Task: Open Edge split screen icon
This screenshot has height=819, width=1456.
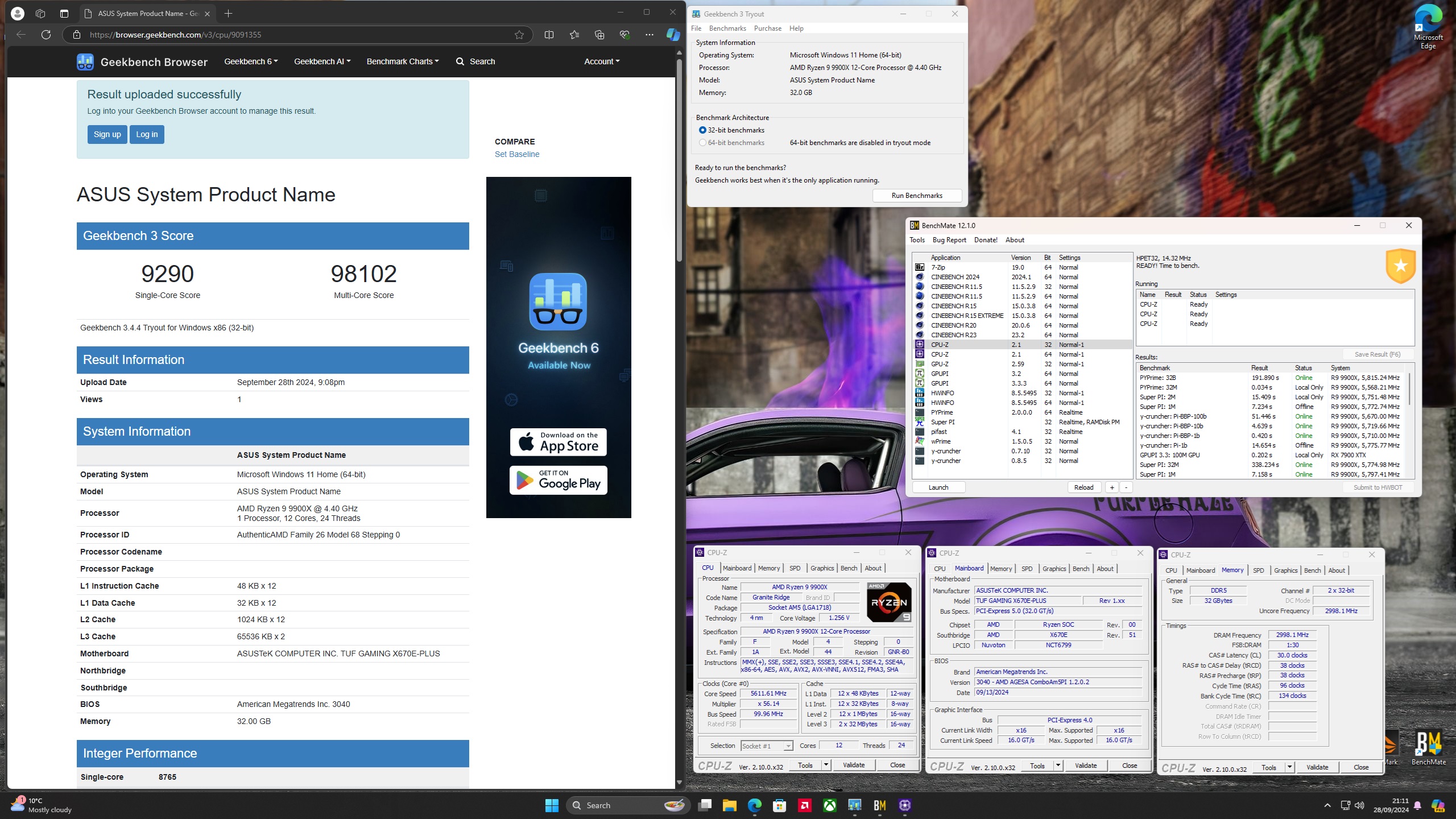Action: [549, 35]
